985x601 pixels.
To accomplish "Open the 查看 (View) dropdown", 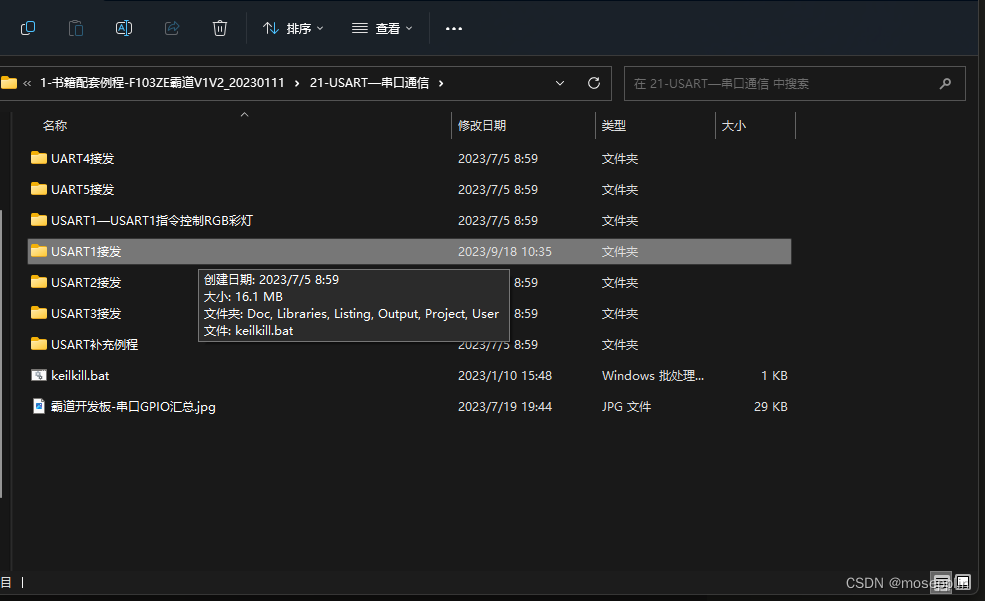I will tap(383, 28).
